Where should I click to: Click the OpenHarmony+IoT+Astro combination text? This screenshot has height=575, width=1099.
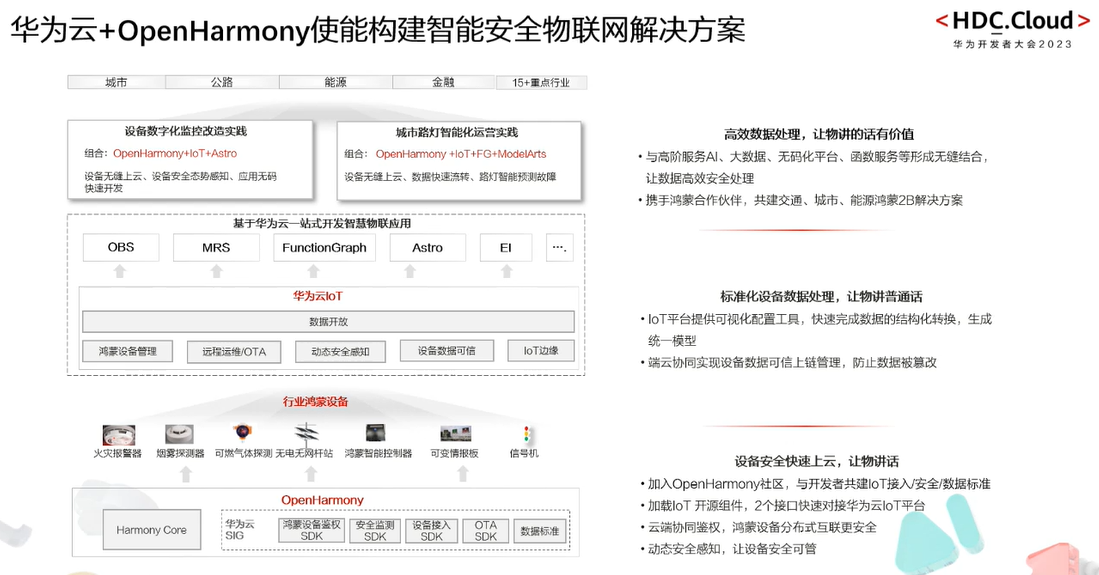pos(175,154)
